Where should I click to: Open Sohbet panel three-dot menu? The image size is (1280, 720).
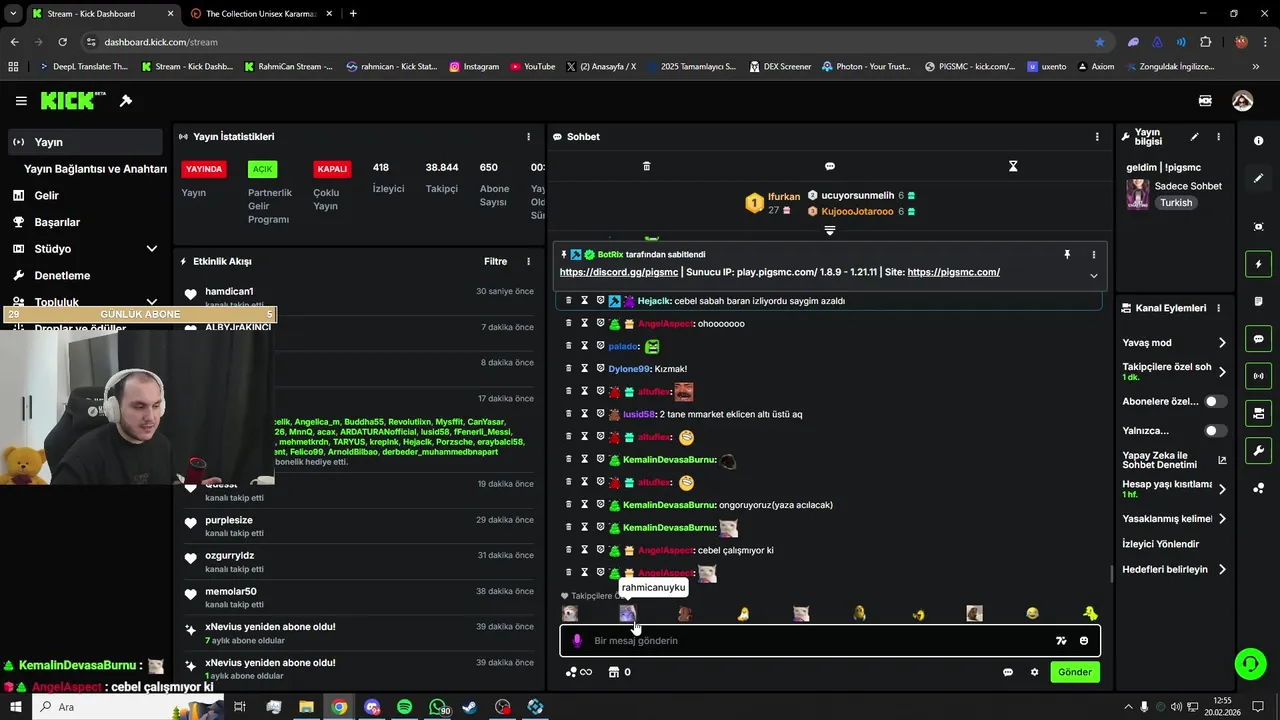pos(1097,137)
